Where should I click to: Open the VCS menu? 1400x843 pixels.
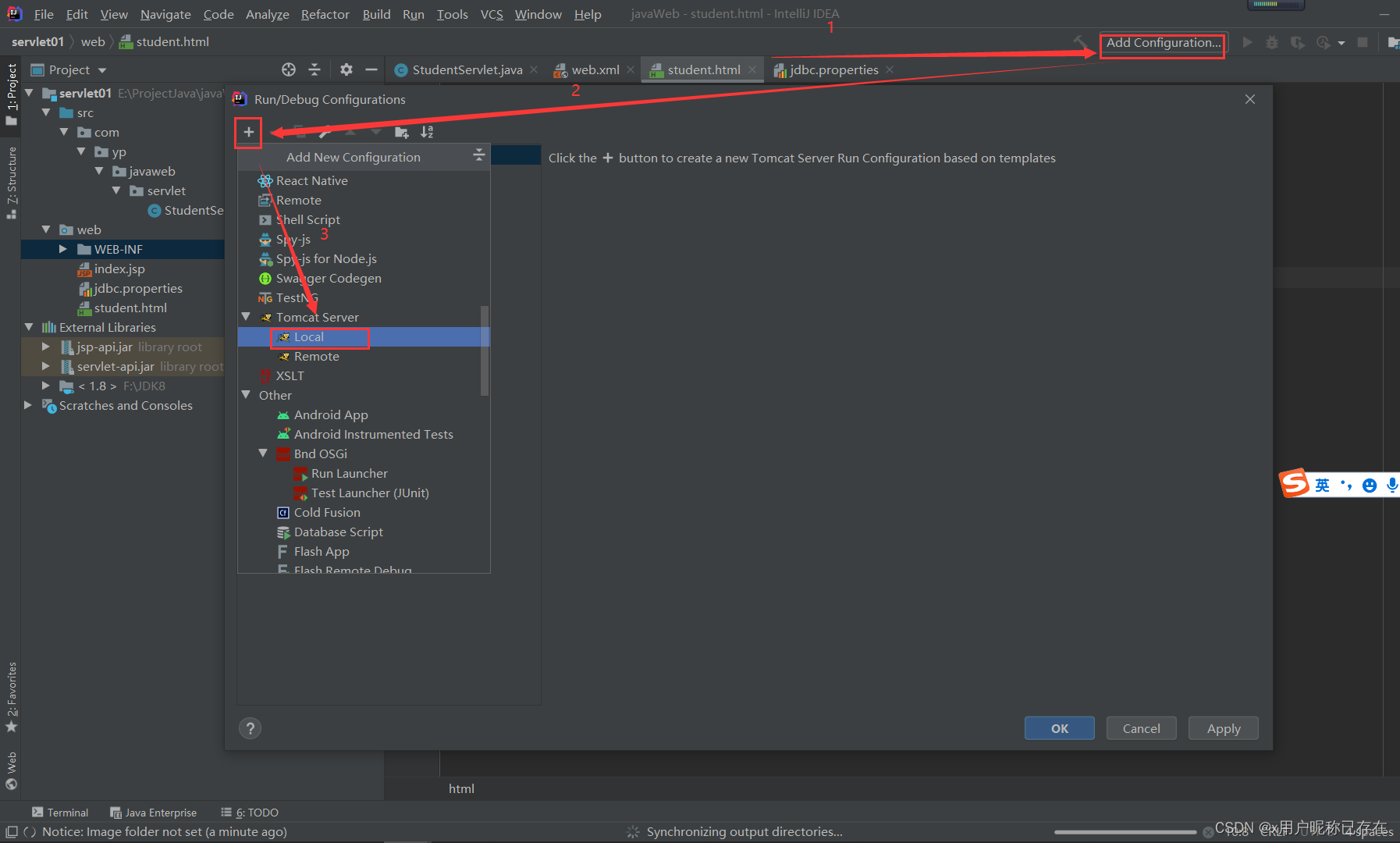click(492, 14)
